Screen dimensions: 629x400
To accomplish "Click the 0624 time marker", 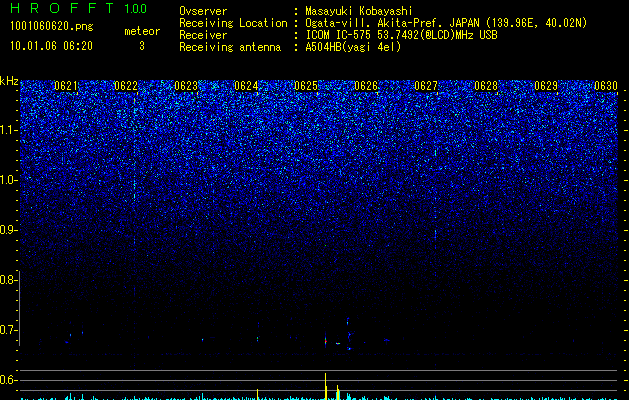I will click(246, 86).
